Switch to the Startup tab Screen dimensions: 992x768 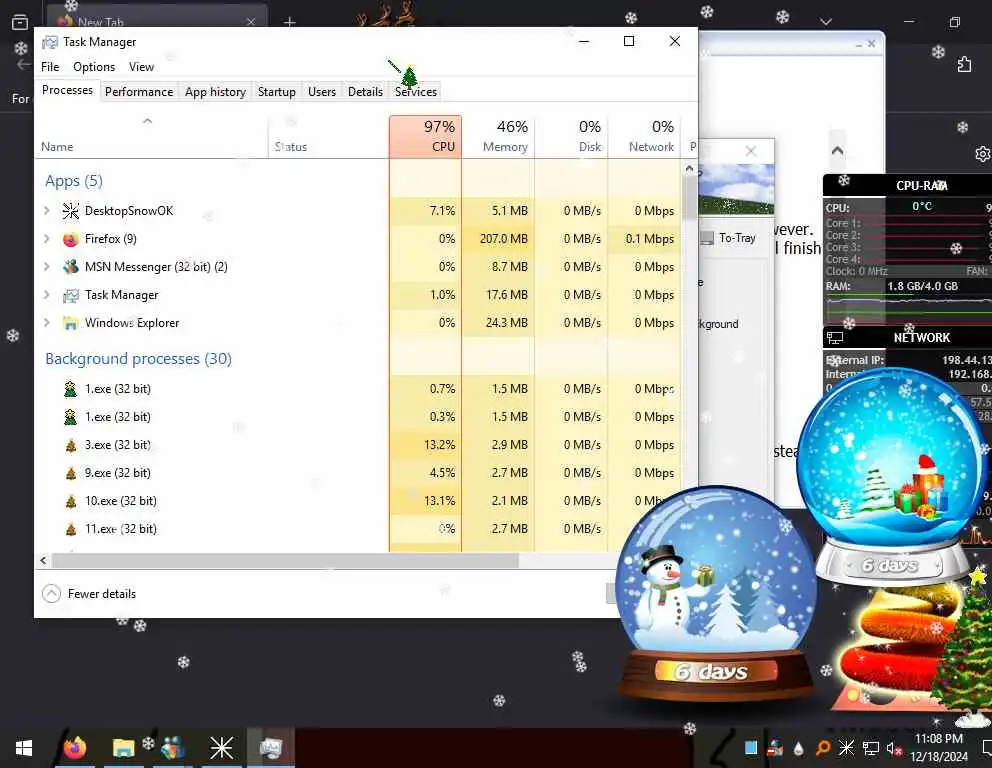(x=276, y=92)
